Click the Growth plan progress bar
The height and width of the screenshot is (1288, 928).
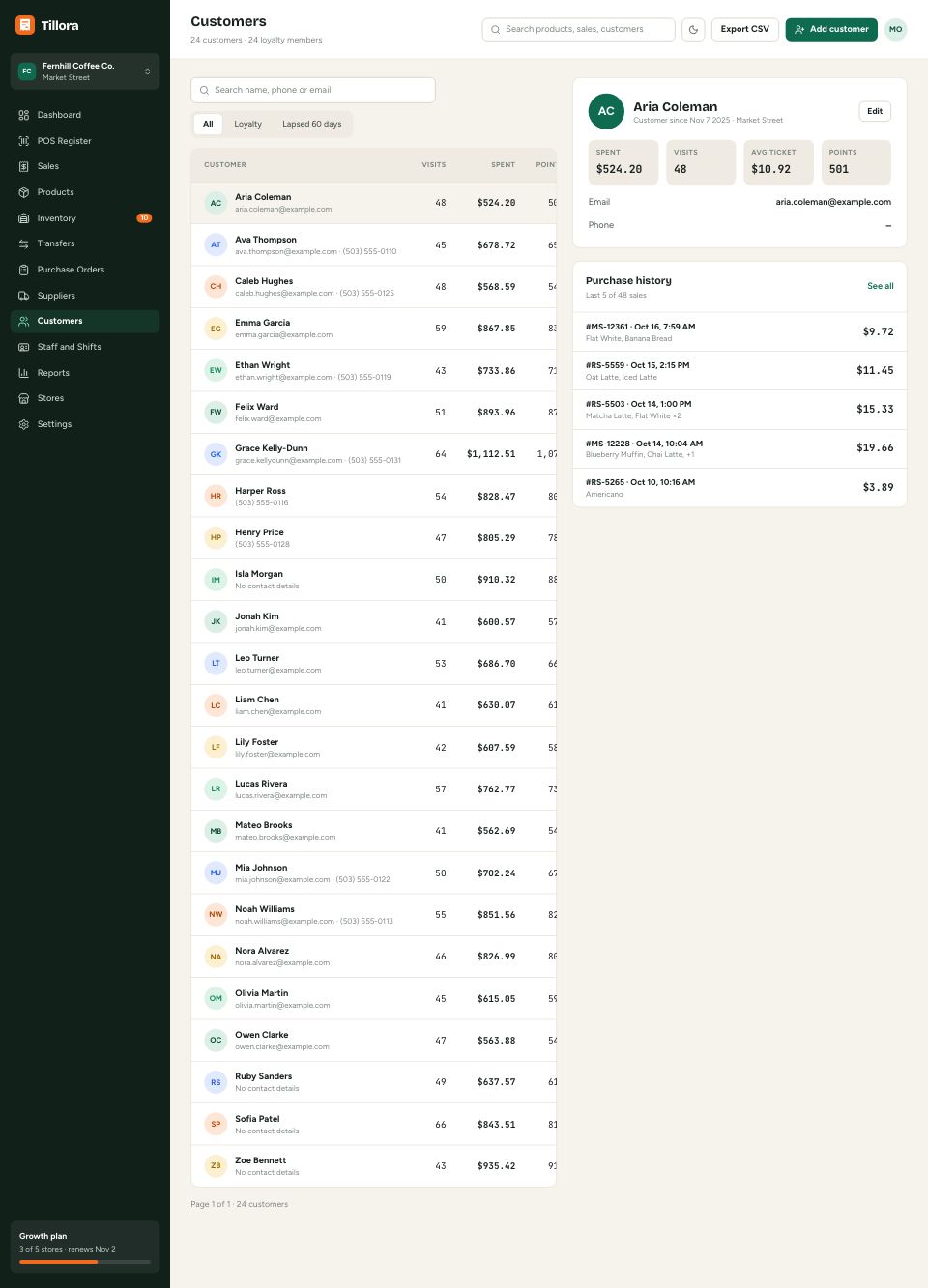point(85,1262)
